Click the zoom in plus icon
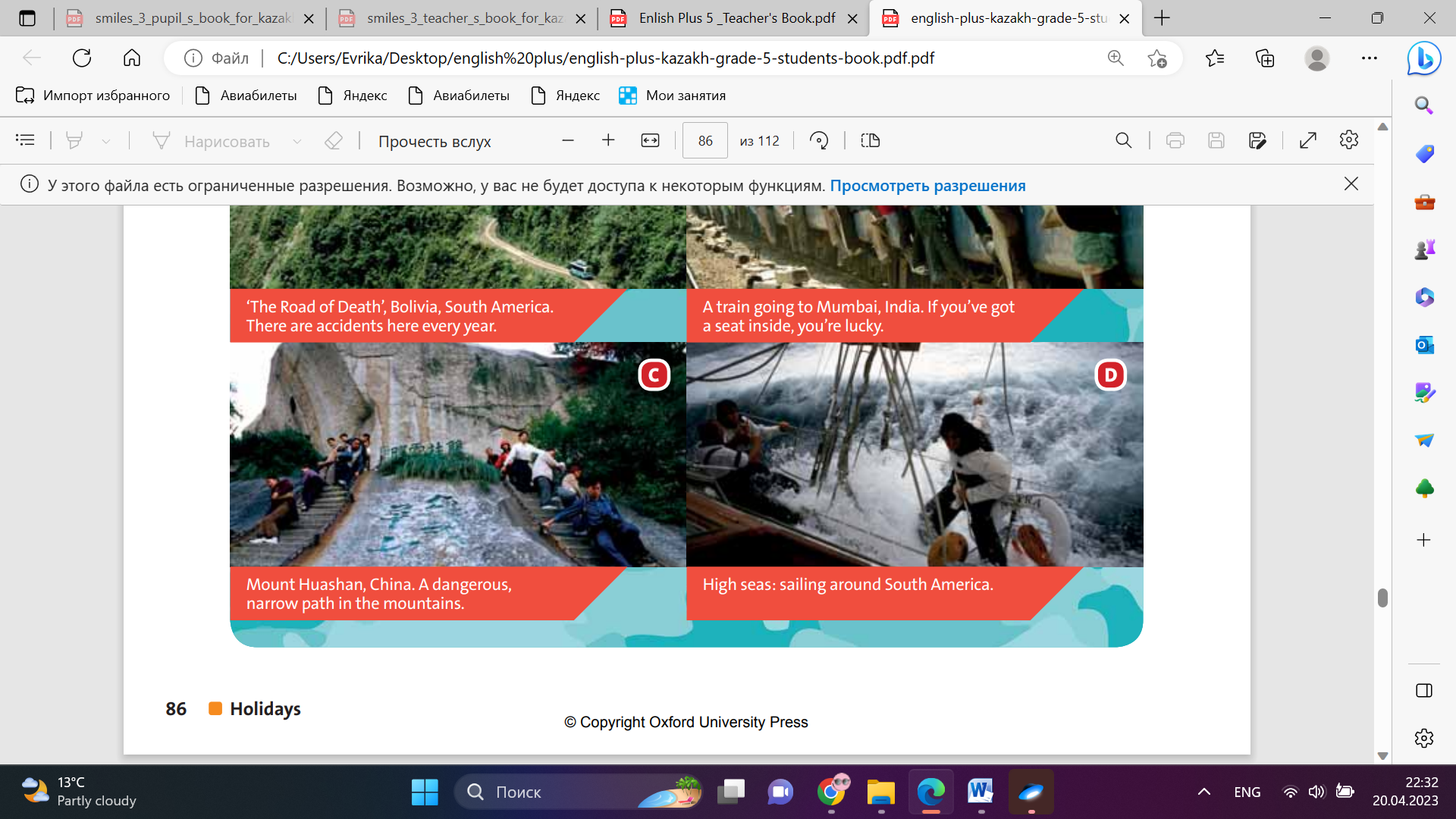Viewport: 1456px width, 819px height. click(x=608, y=141)
